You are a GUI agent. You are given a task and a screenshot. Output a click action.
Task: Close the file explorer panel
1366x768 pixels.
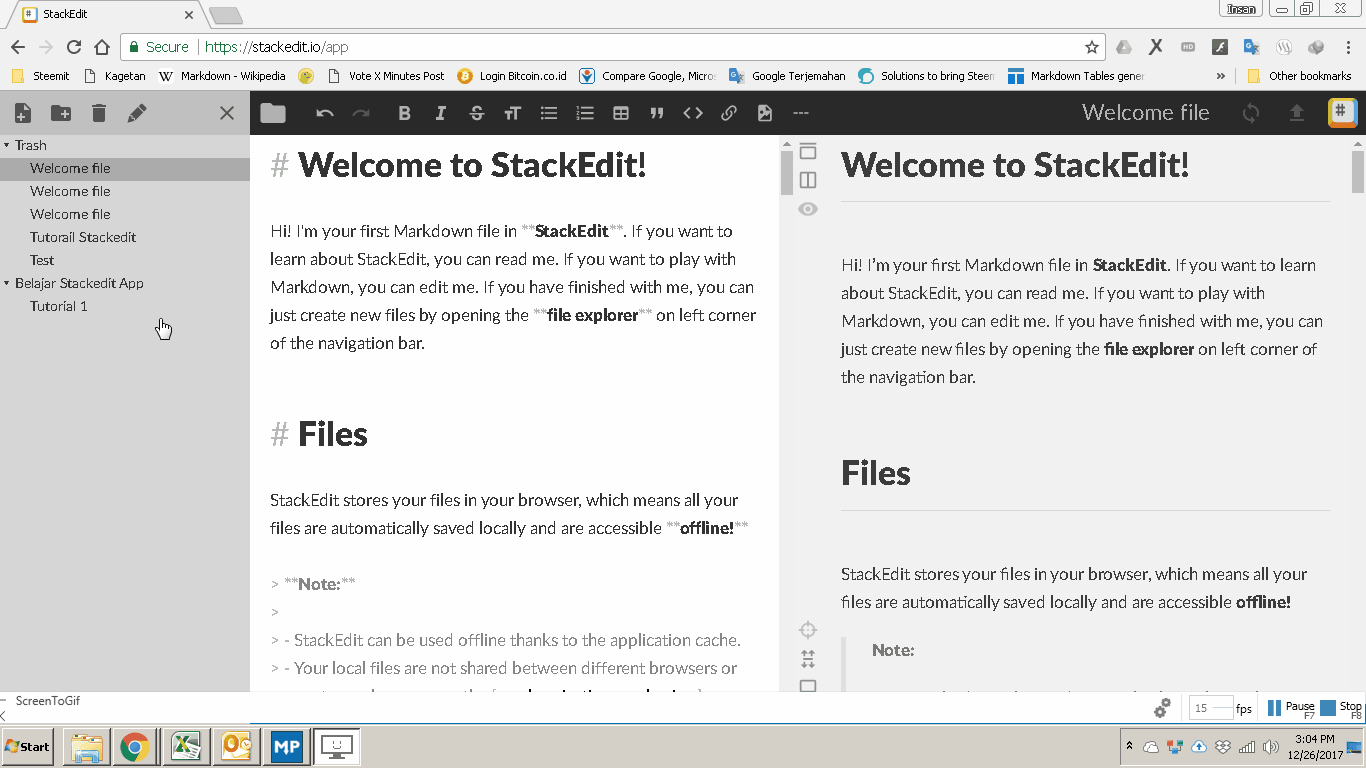227,113
